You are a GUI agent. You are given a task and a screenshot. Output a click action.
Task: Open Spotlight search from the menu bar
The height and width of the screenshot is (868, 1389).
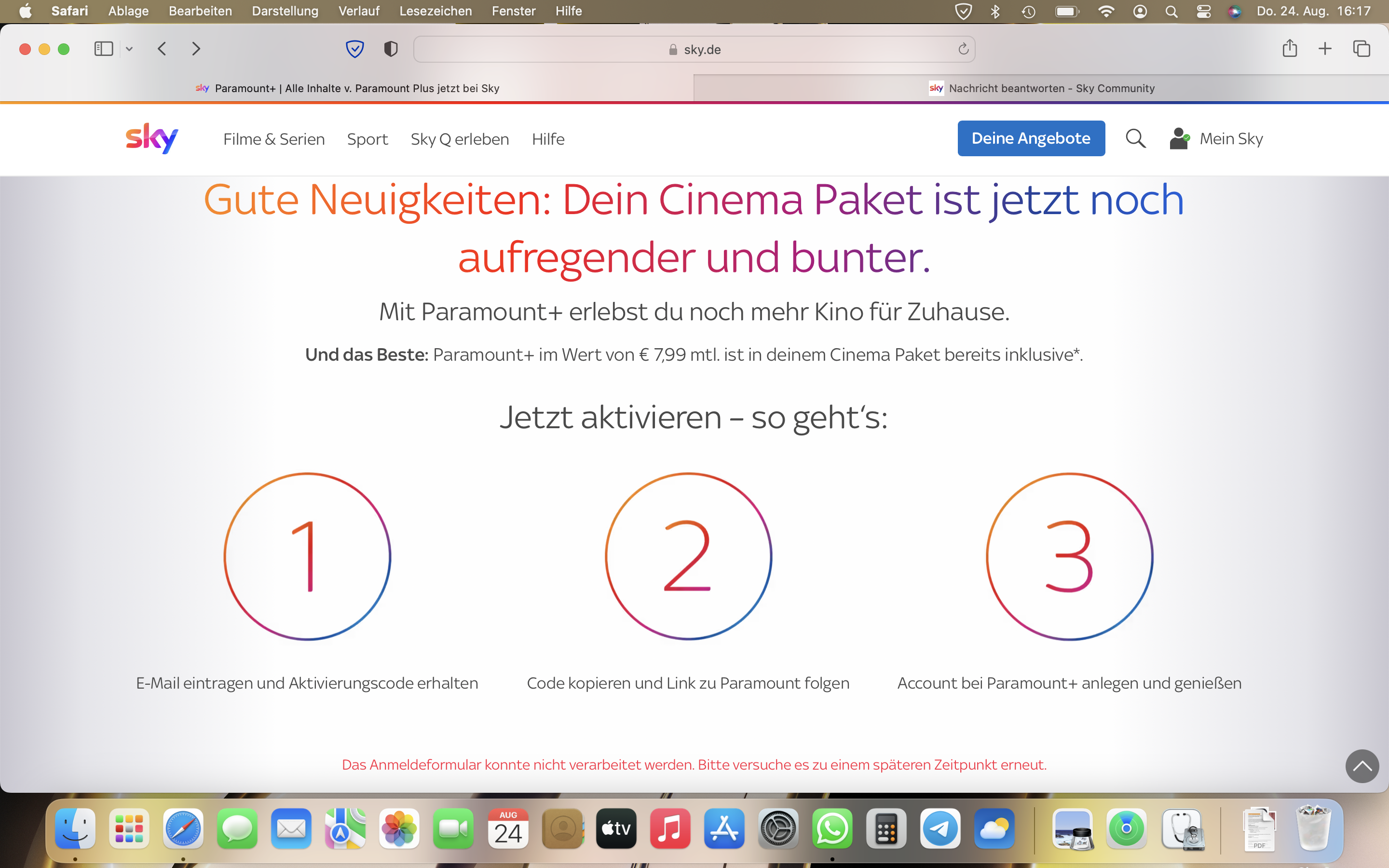click(x=1171, y=11)
